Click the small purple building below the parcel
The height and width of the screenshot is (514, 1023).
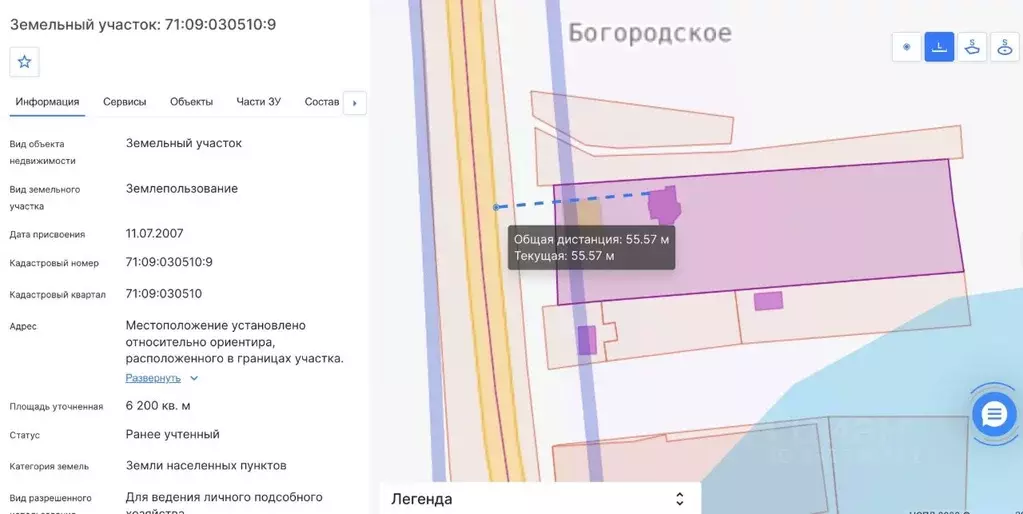click(x=768, y=301)
